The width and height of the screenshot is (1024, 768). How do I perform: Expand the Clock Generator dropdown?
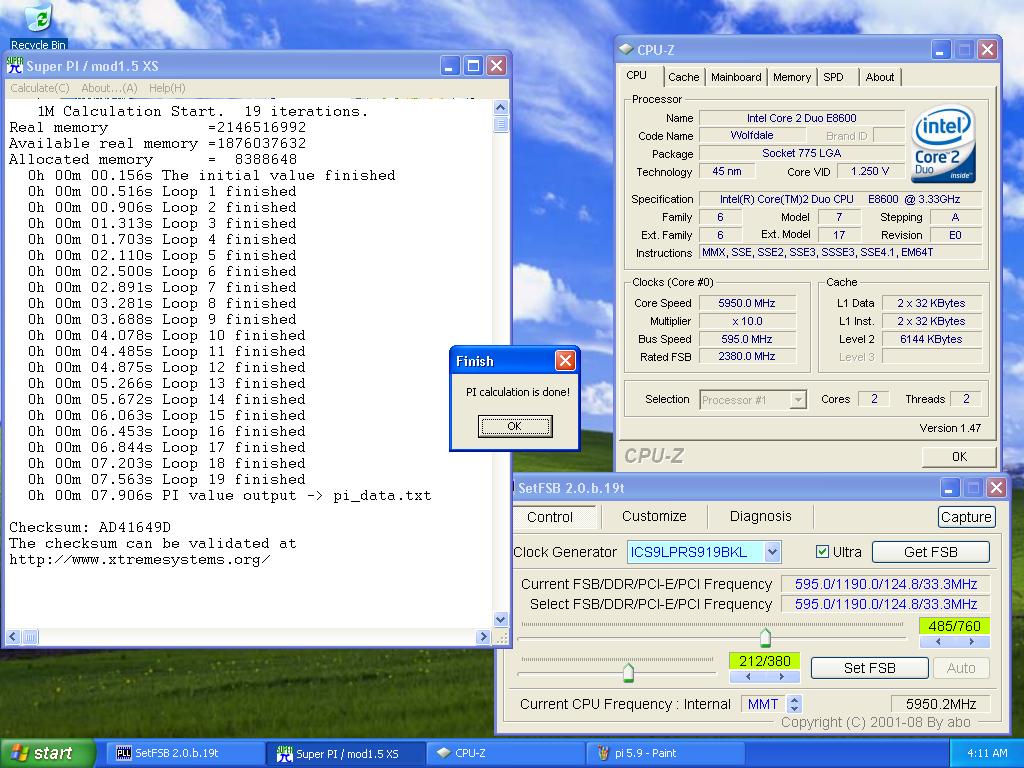[772, 552]
